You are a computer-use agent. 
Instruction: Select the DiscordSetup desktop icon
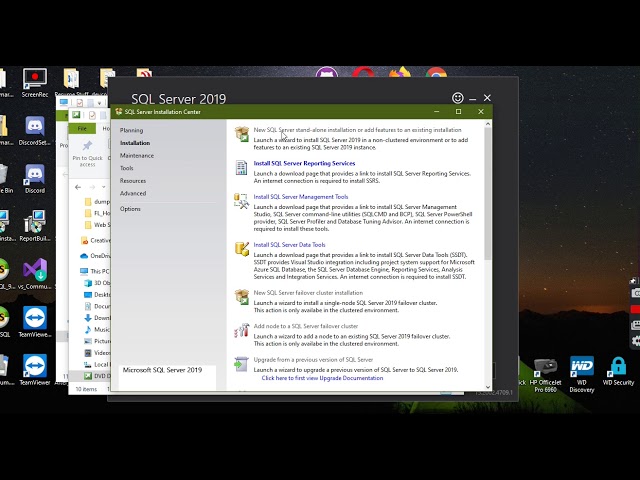pyautogui.click(x=35, y=131)
